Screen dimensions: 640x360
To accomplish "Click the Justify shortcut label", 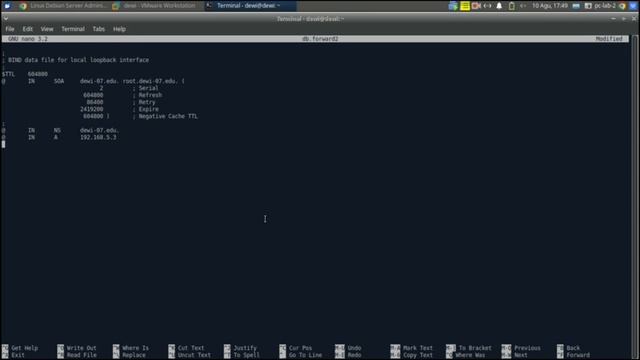I will (245, 348).
